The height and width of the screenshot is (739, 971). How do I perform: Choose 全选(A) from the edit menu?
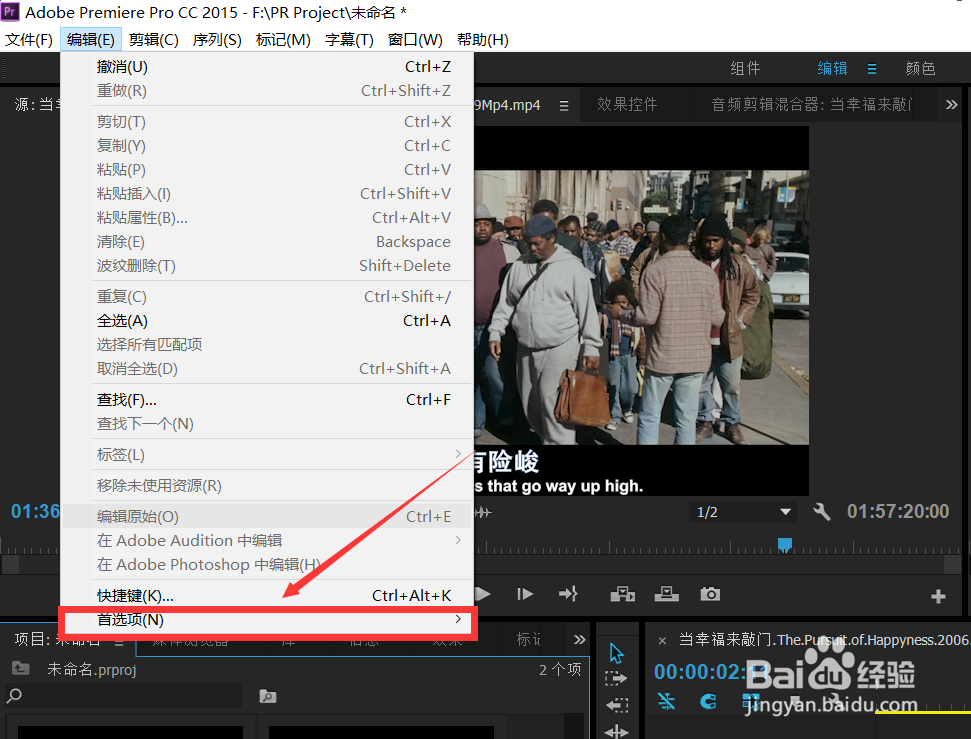268,321
